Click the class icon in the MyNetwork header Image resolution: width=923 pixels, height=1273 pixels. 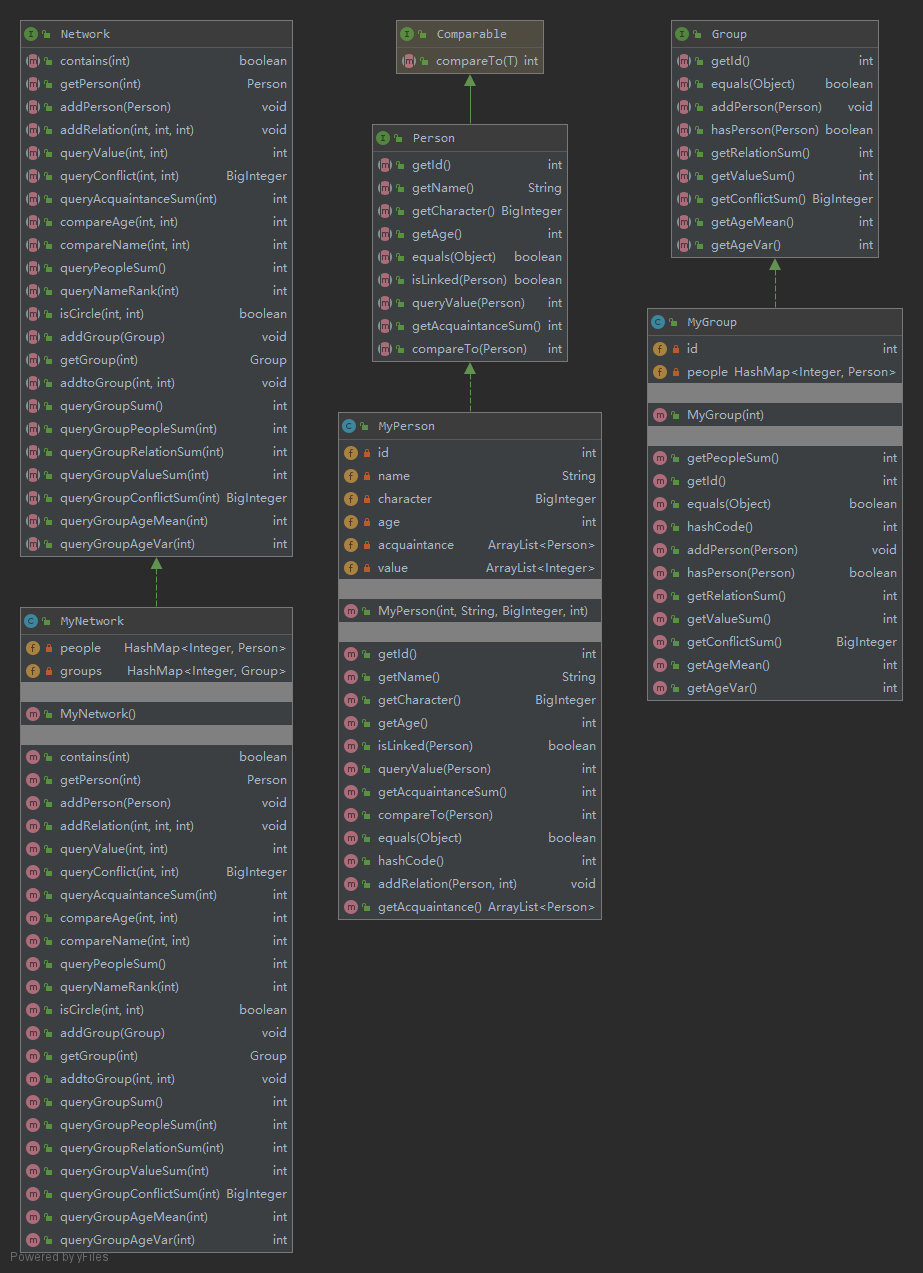32,621
